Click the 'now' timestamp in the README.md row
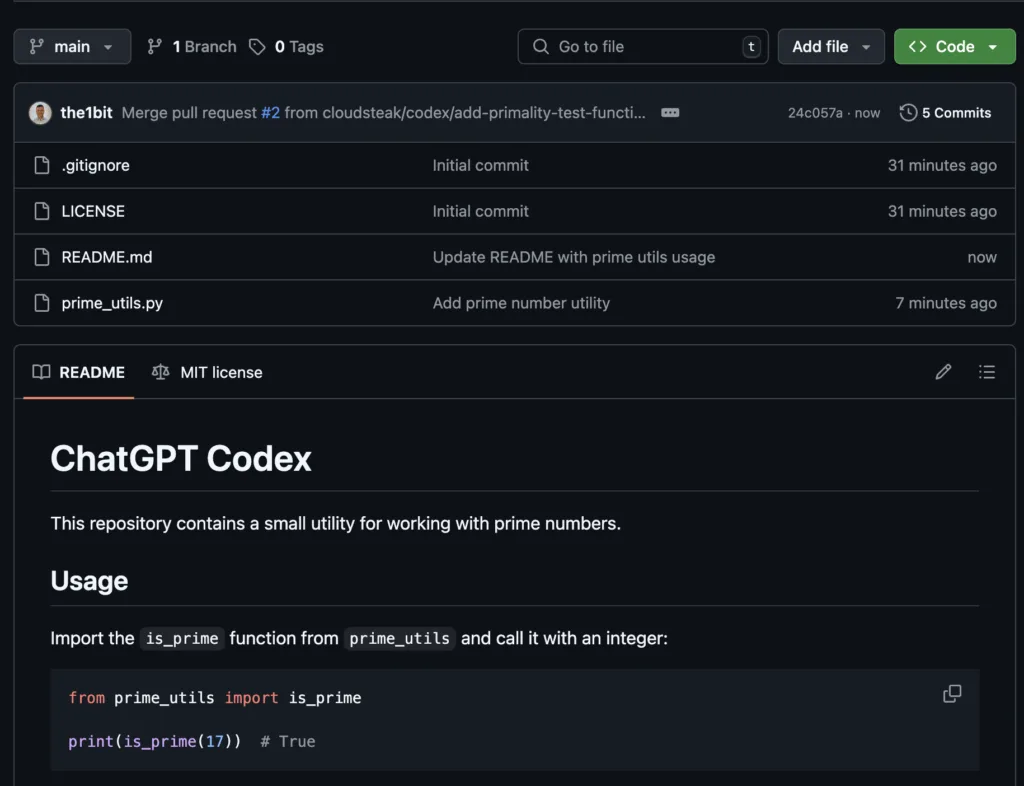 pos(982,257)
